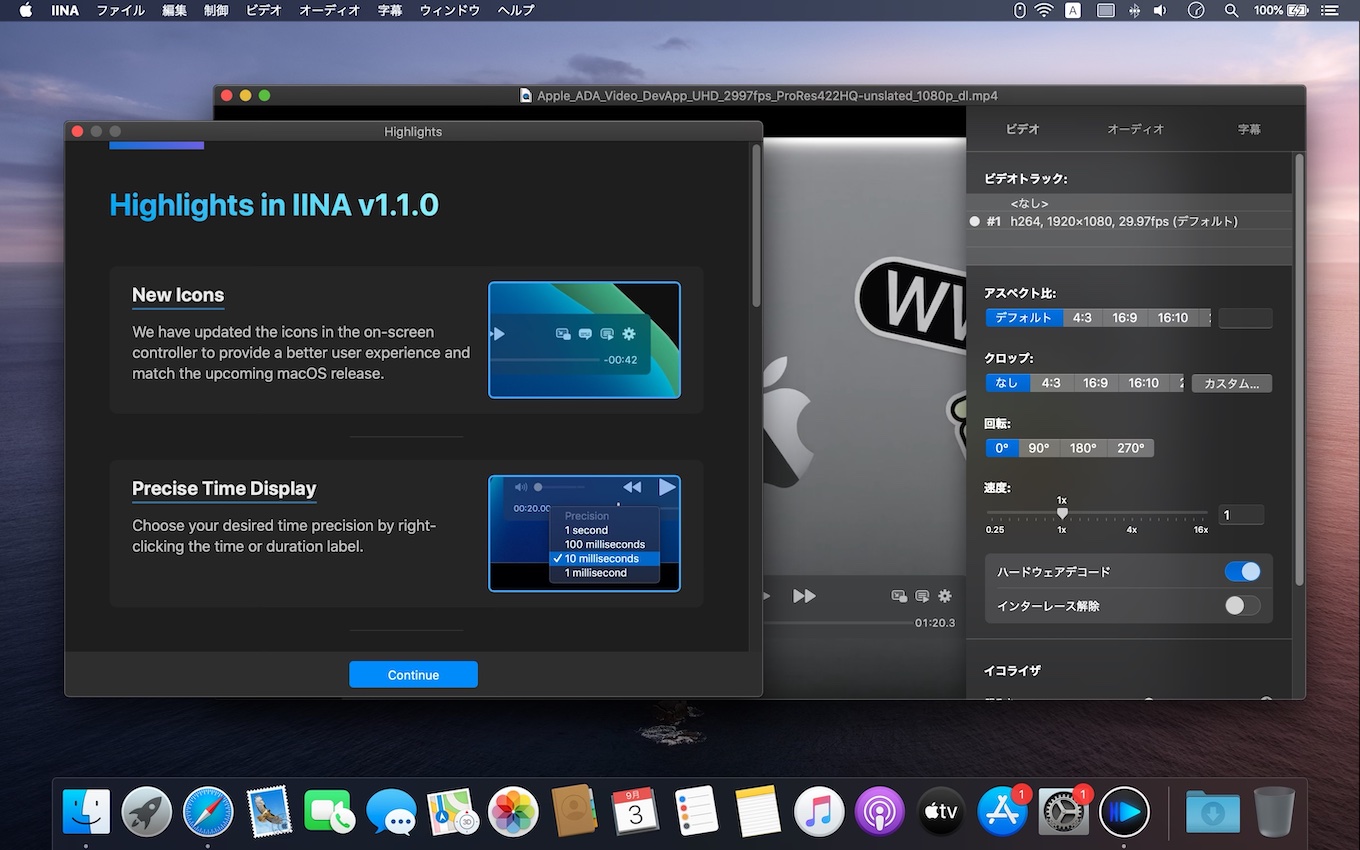
Task: Click New Icons preview thumbnail
Action: pyautogui.click(x=584, y=340)
